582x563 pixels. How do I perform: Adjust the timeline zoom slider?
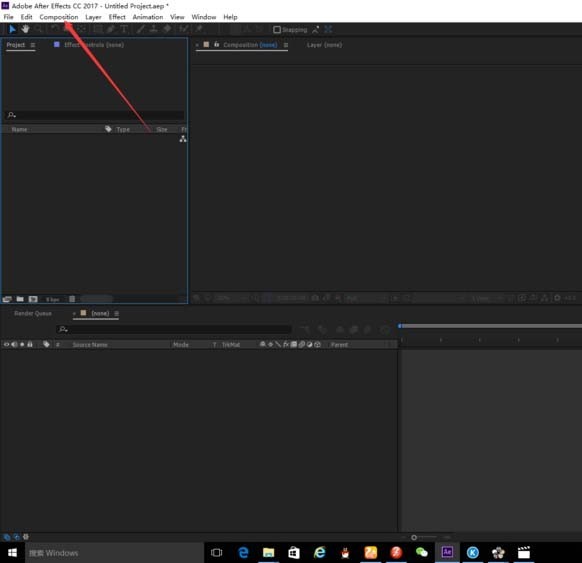pyautogui.click(x=414, y=537)
